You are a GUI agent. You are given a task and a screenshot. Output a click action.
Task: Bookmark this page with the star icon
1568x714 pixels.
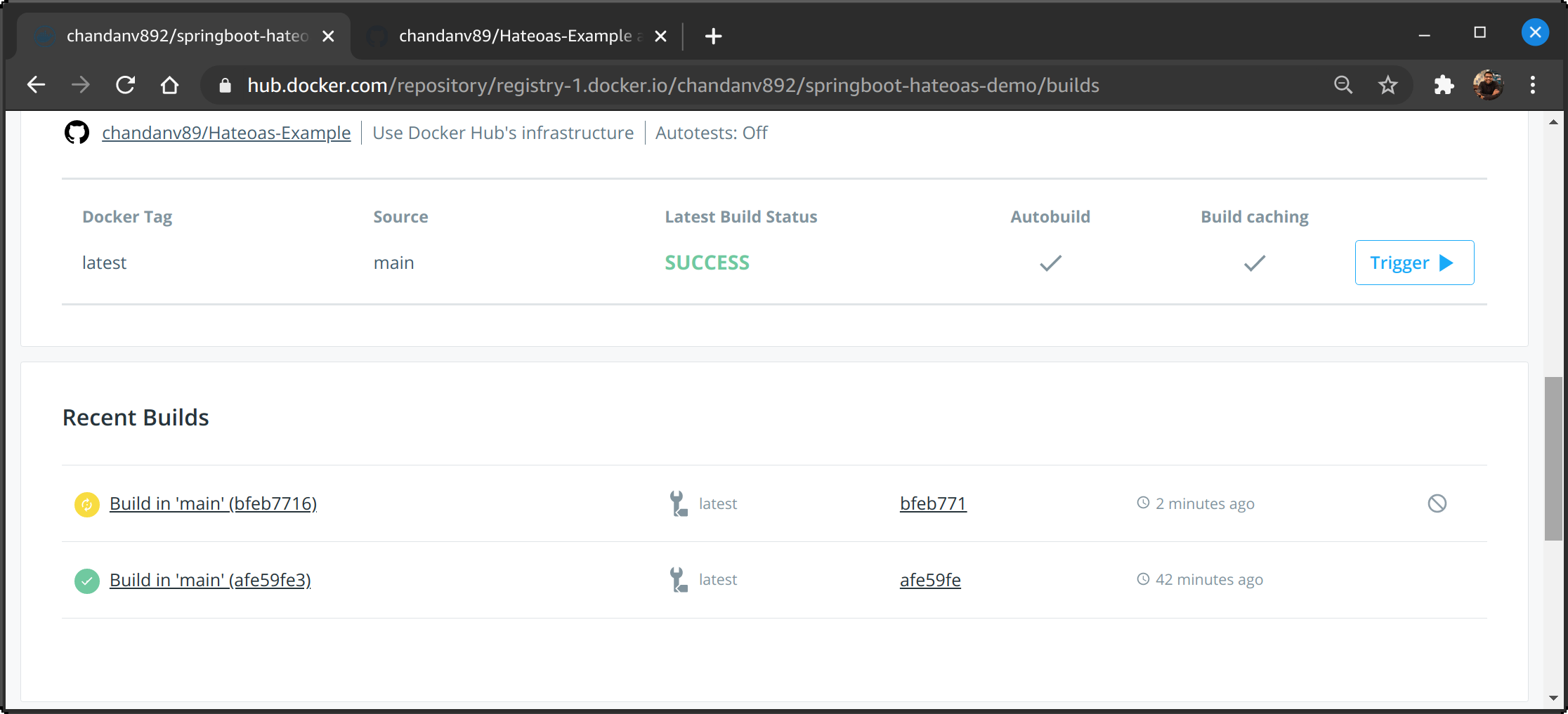pyautogui.click(x=1387, y=86)
